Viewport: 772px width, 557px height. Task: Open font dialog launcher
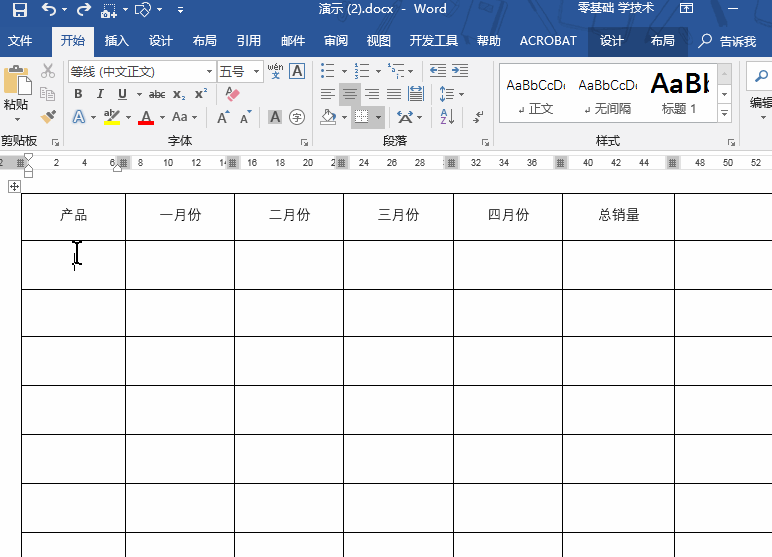click(304, 143)
